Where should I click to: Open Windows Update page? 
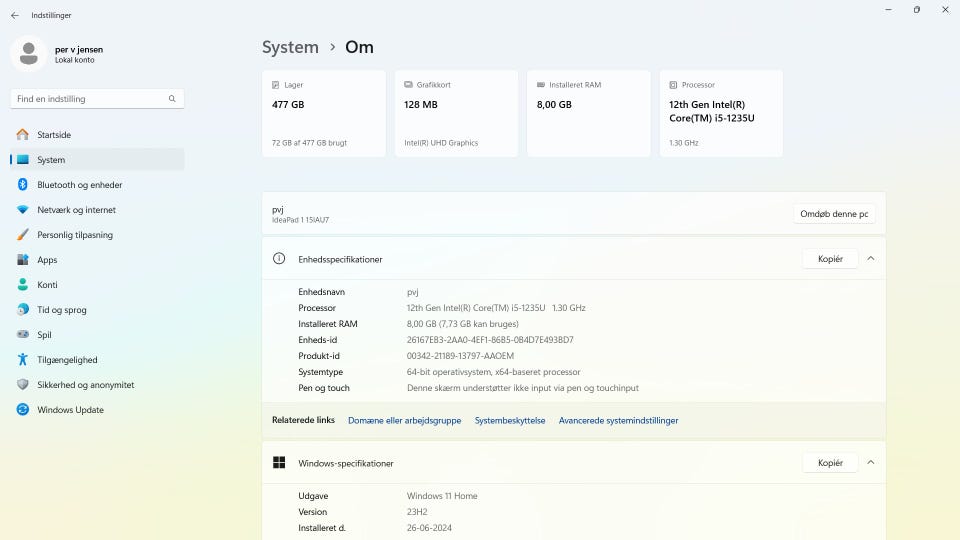70,410
